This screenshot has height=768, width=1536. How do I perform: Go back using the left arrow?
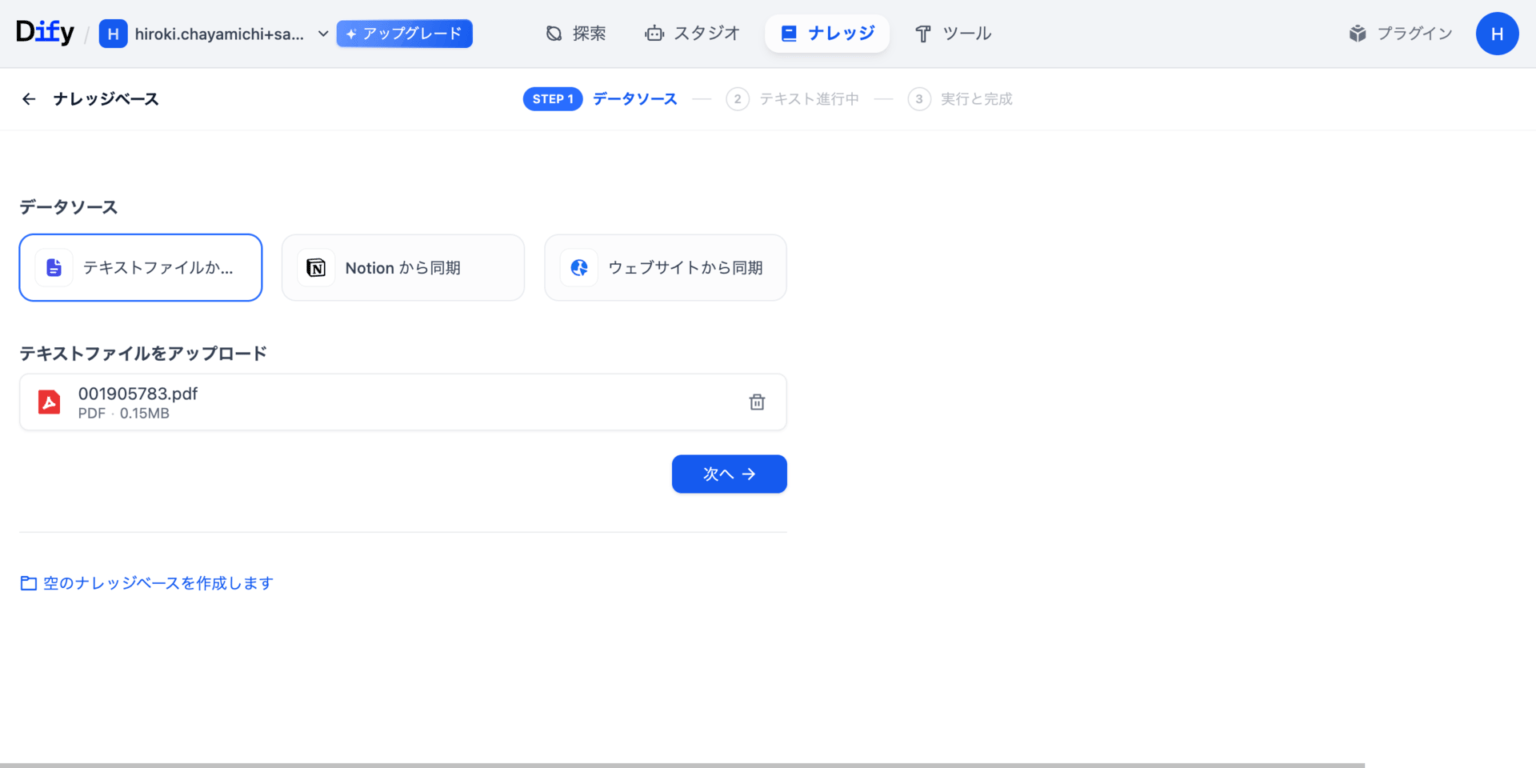pyautogui.click(x=28, y=98)
